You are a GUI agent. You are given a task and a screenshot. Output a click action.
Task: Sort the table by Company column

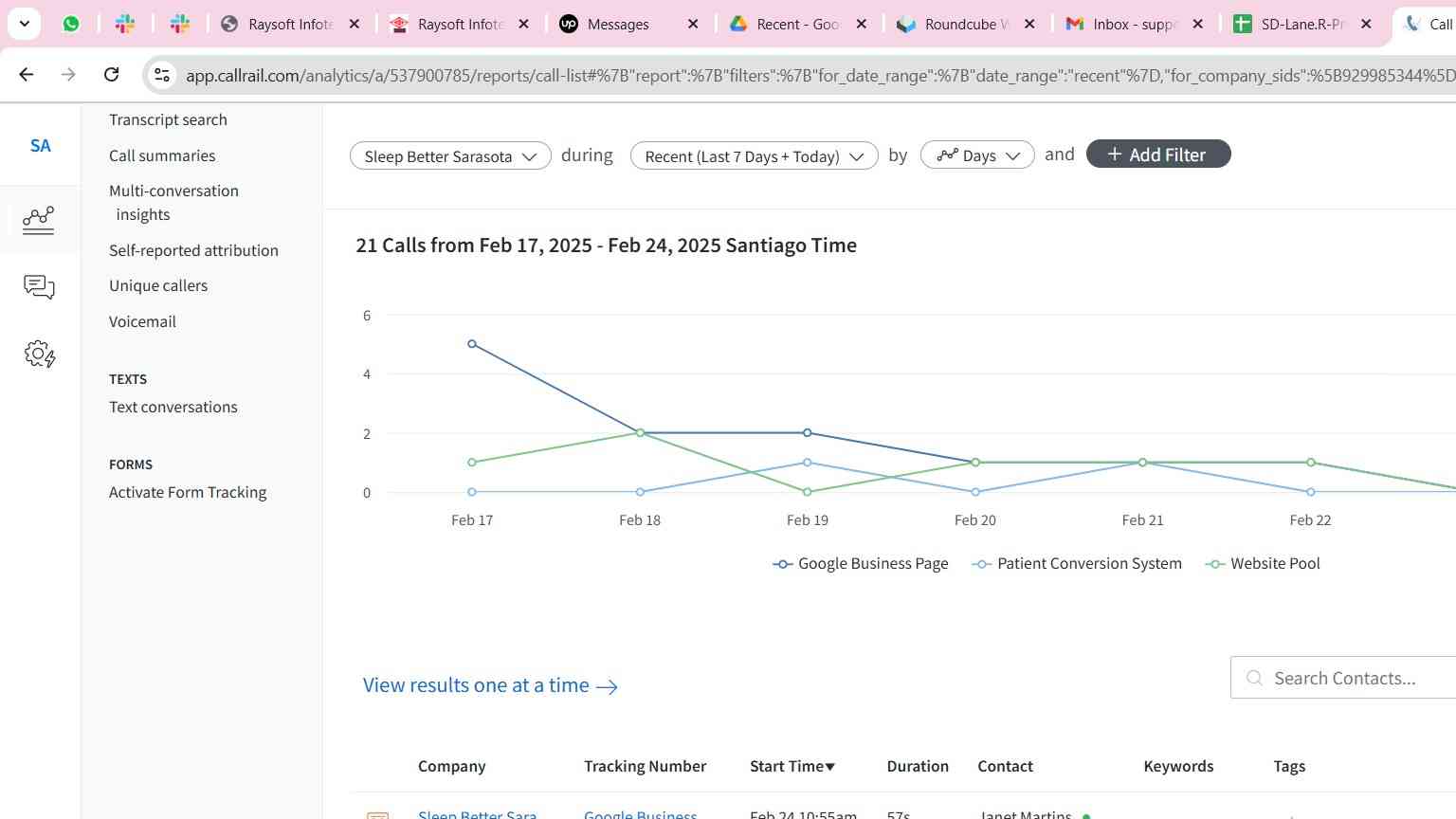[451, 766]
